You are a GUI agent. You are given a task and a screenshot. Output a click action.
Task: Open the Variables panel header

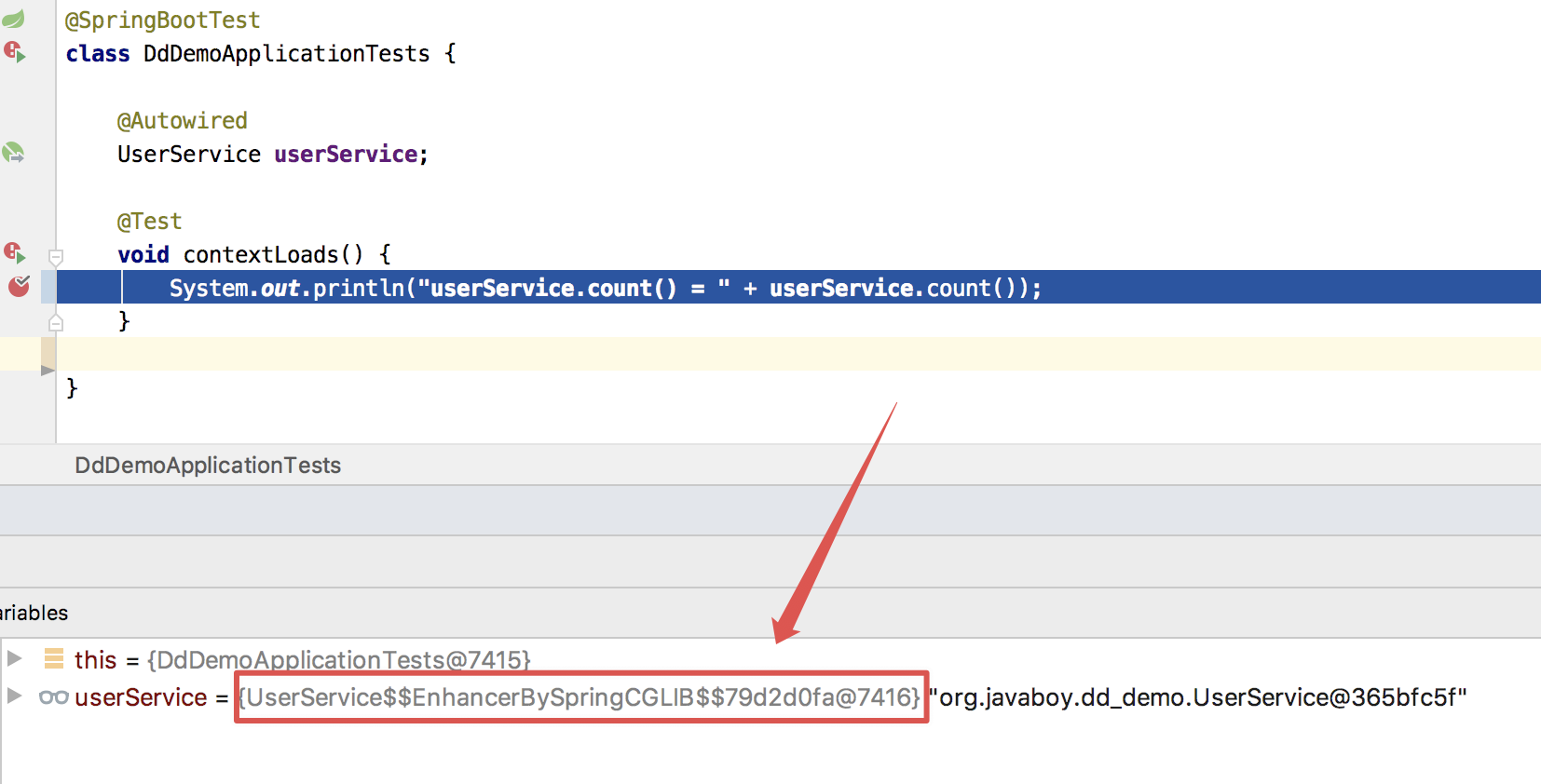(34, 613)
